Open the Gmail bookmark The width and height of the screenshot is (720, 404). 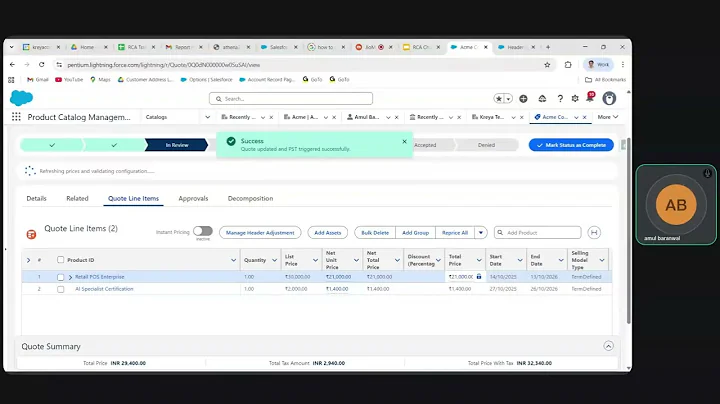coord(38,79)
